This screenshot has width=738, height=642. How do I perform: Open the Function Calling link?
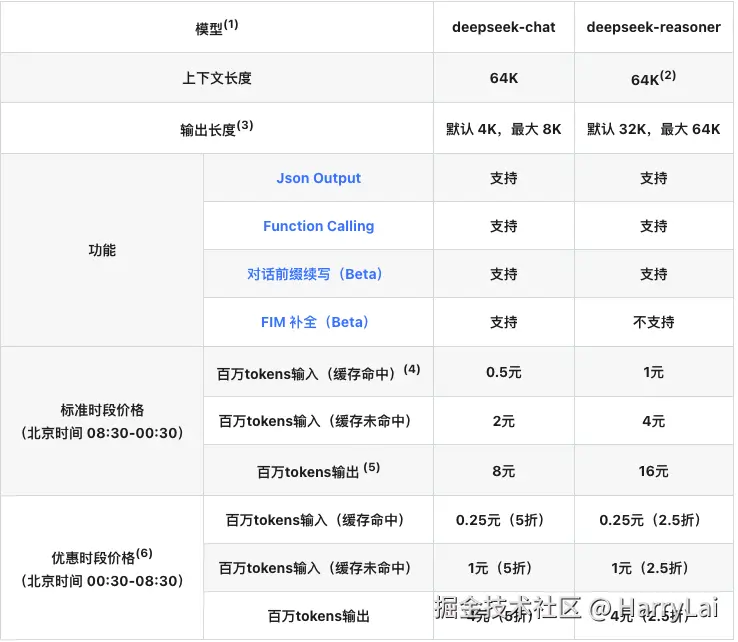coord(319,226)
